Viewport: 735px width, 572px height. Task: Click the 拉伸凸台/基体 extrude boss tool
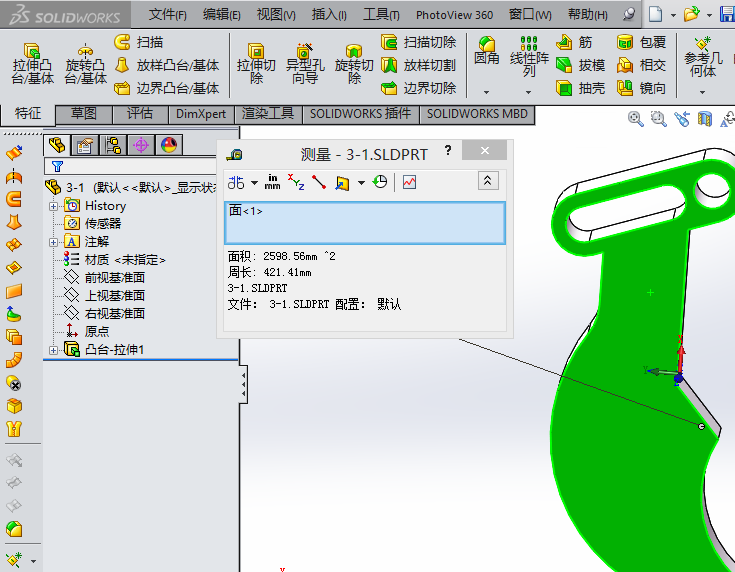coord(33,63)
